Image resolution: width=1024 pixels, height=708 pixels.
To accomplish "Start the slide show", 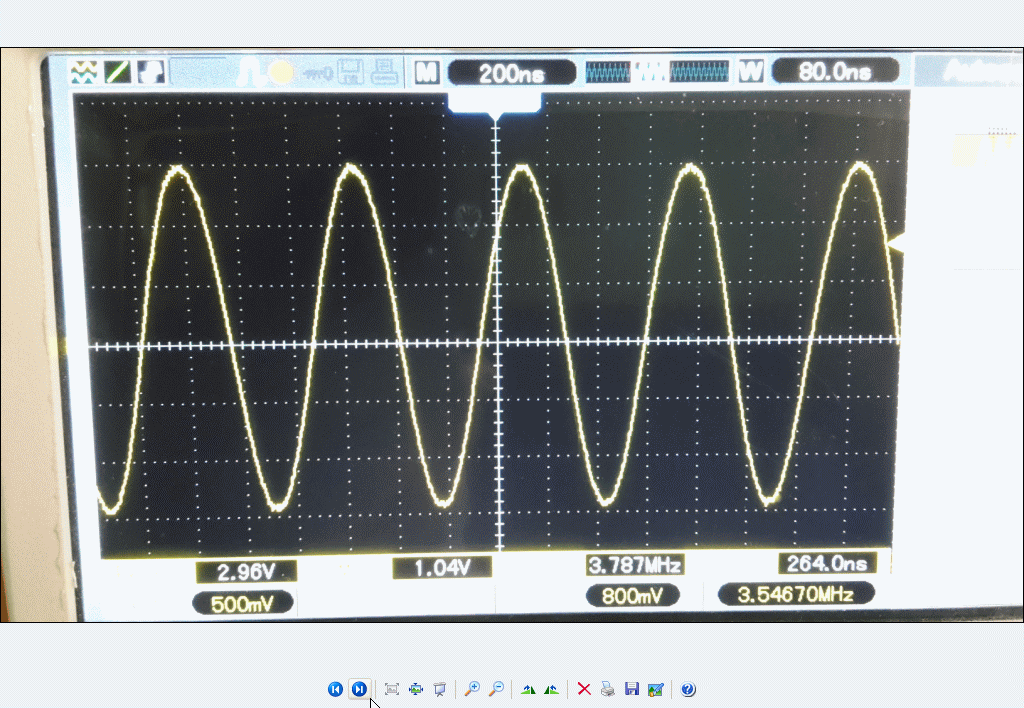I will click(x=439, y=689).
